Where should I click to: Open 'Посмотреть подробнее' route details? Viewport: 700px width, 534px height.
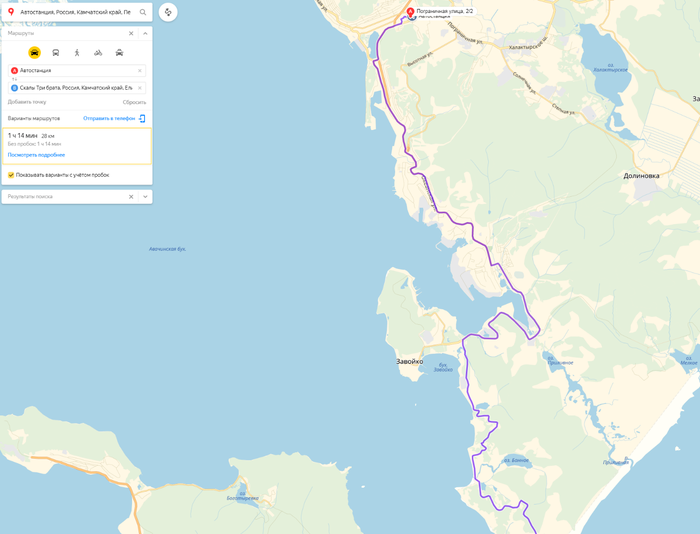36,155
